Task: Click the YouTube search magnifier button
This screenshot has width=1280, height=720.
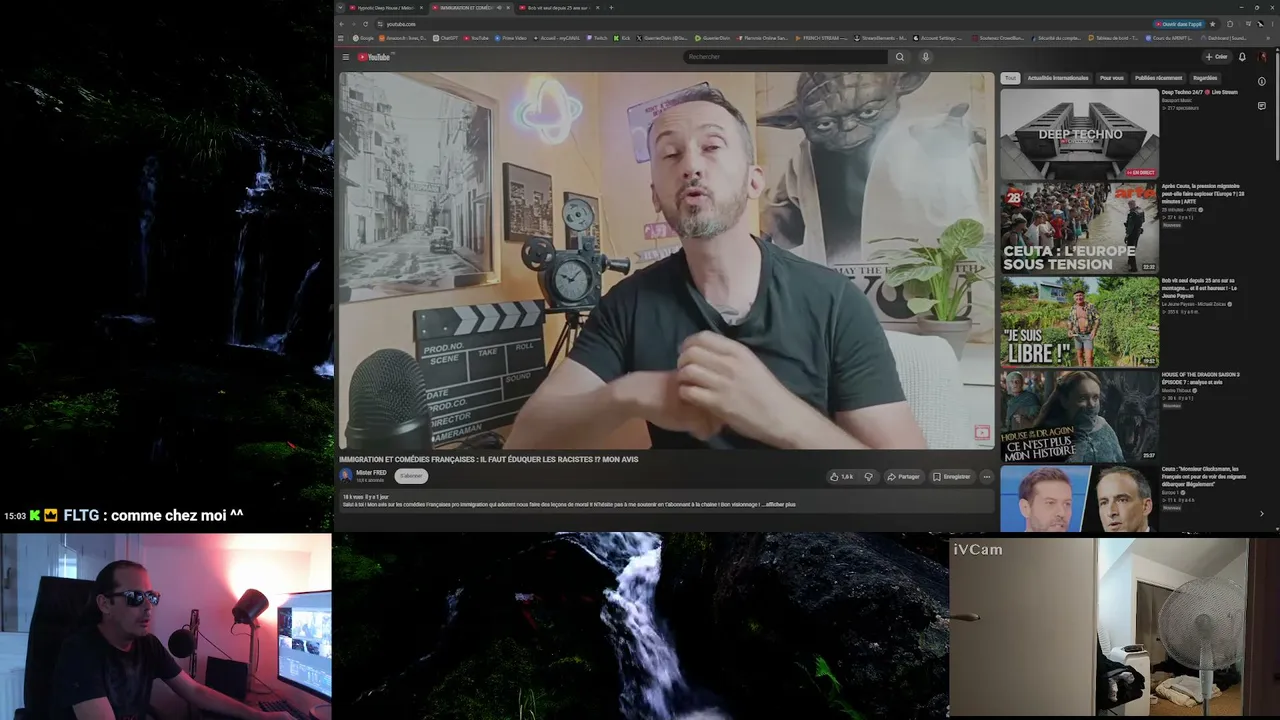Action: 900,57
